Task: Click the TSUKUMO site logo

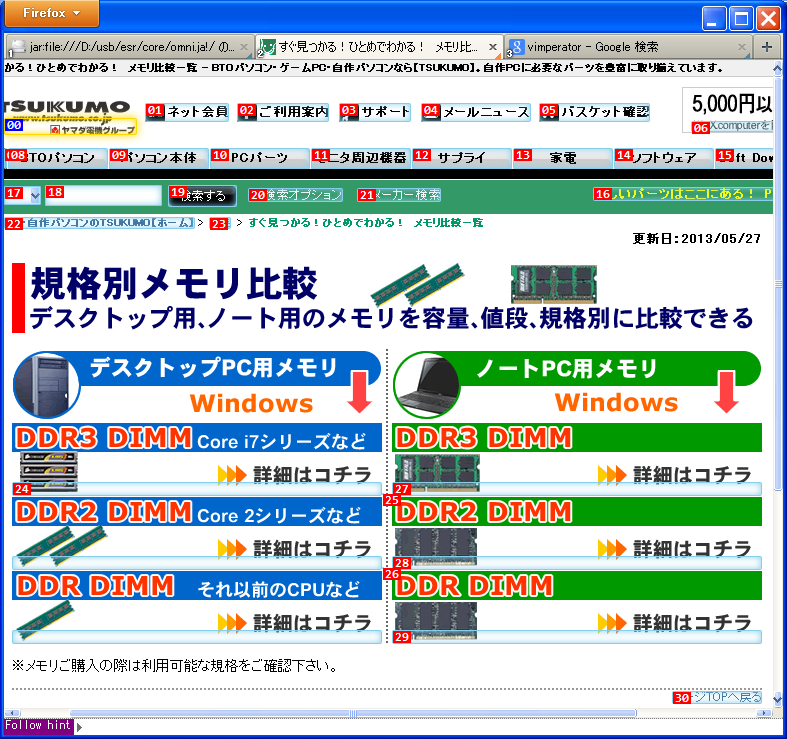Action: point(69,116)
